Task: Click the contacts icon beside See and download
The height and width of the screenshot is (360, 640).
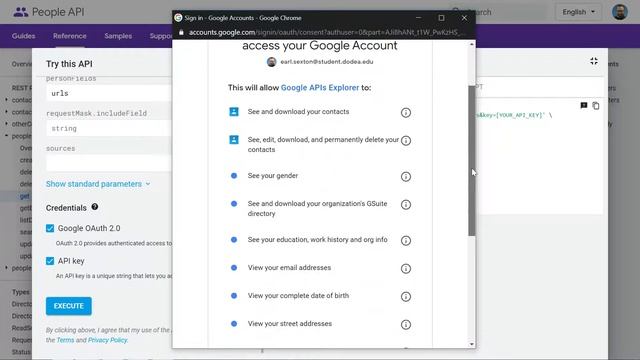Action: [234, 111]
